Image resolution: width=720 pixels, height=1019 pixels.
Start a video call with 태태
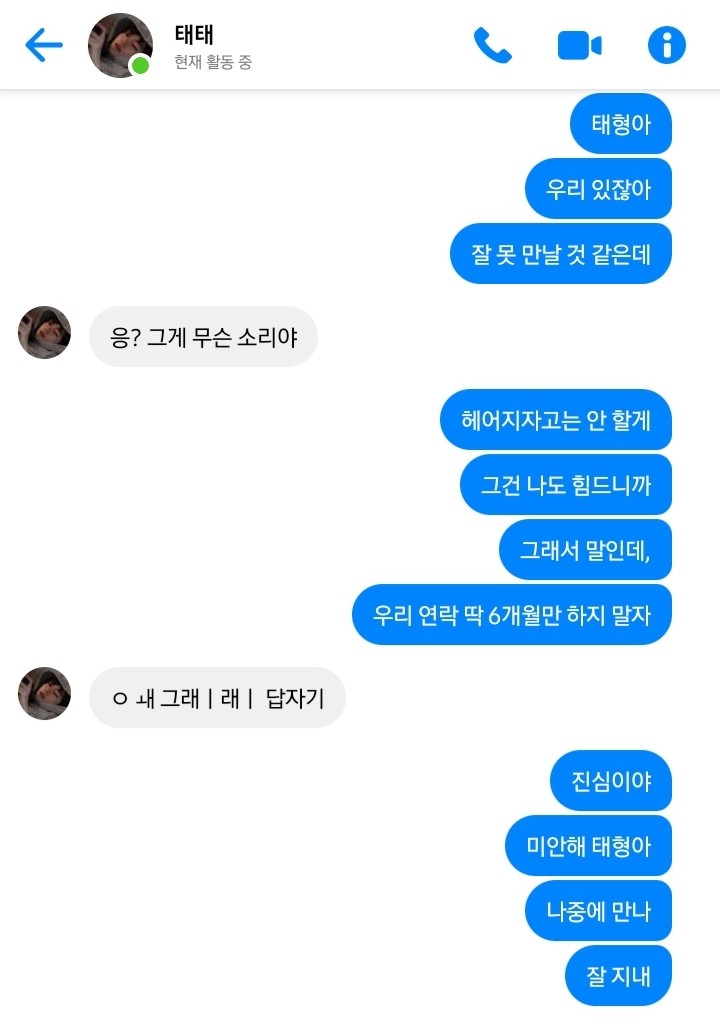pyautogui.click(x=580, y=45)
